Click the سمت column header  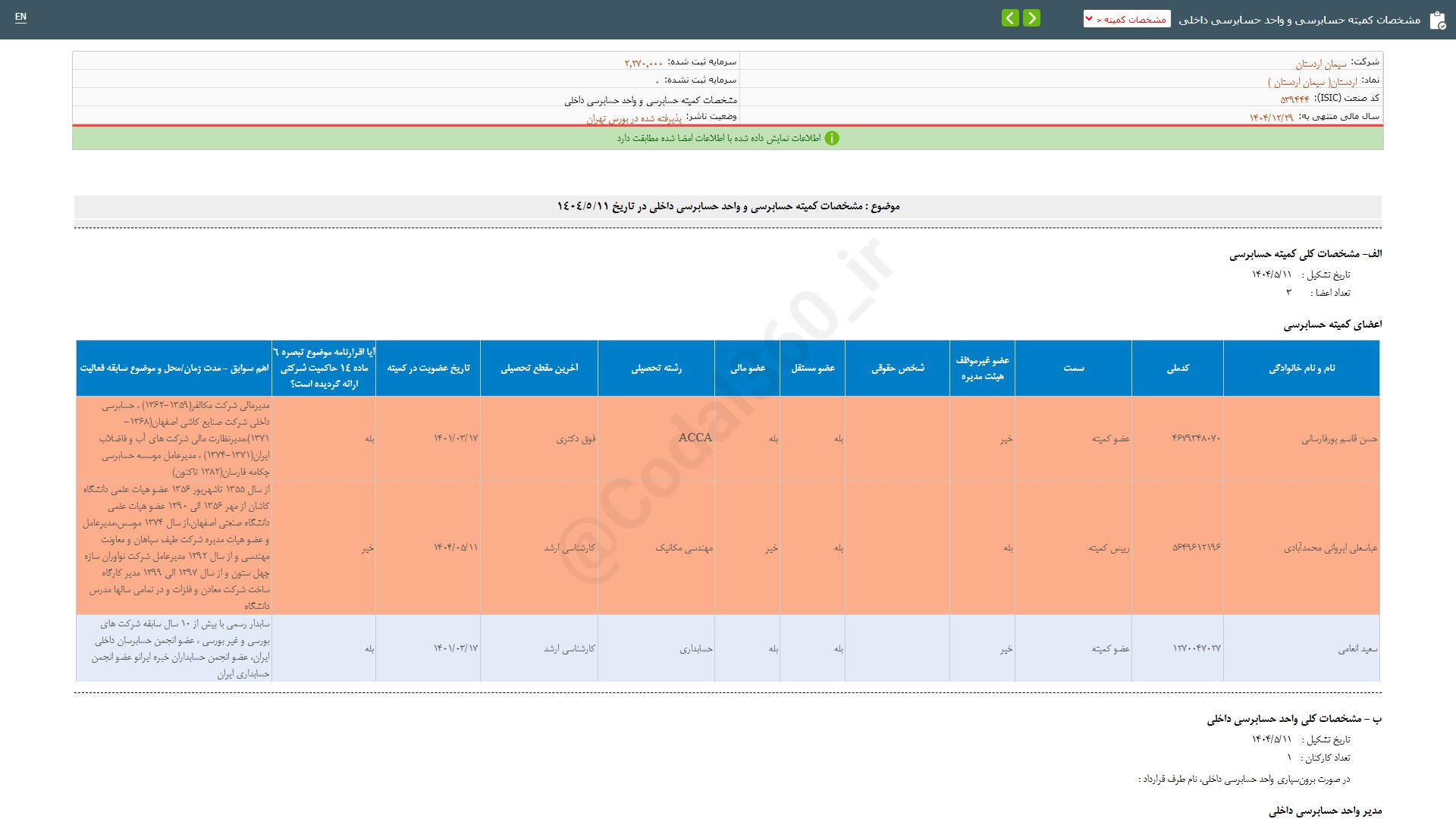pyautogui.click(x=1073, y=368)
